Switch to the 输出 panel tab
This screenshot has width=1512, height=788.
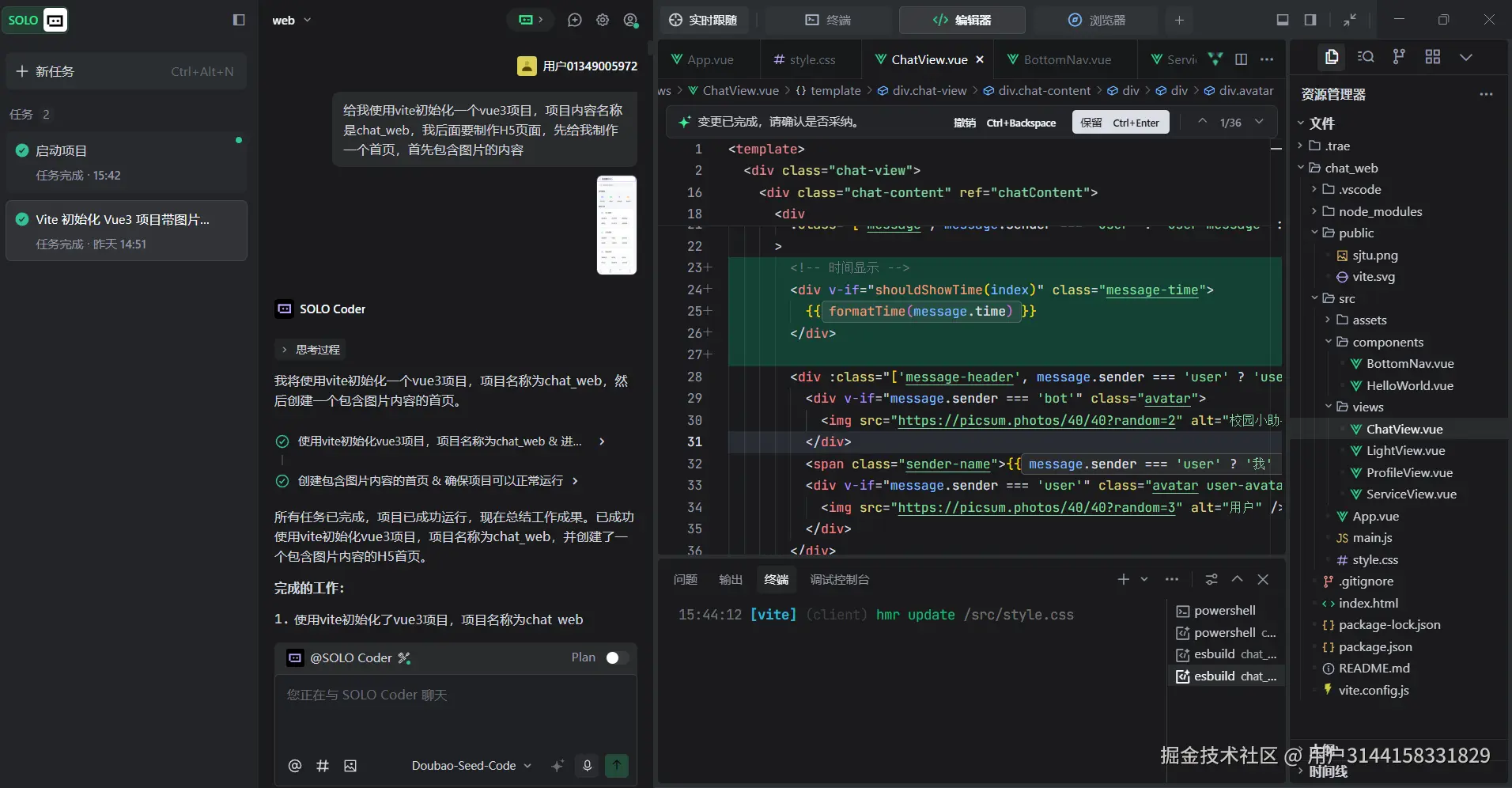tap(731, 580)
